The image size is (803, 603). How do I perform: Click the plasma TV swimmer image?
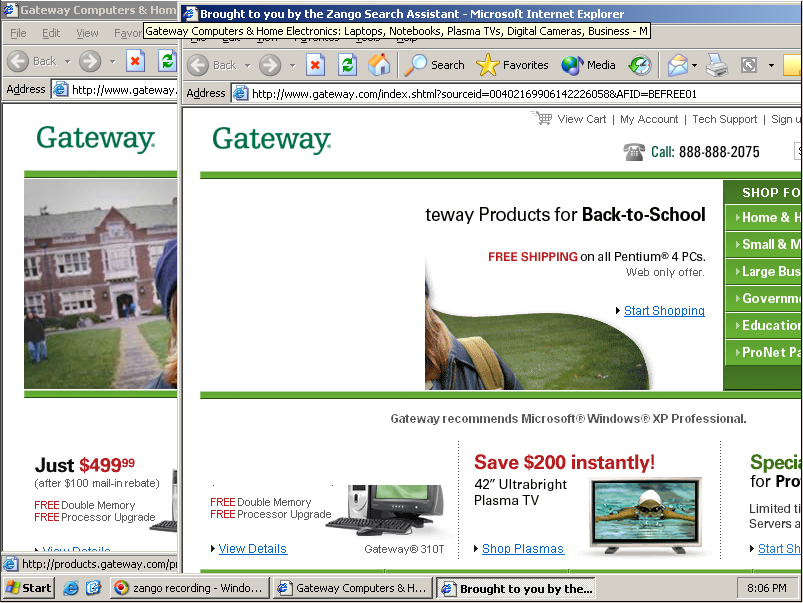tap(645, 514)
